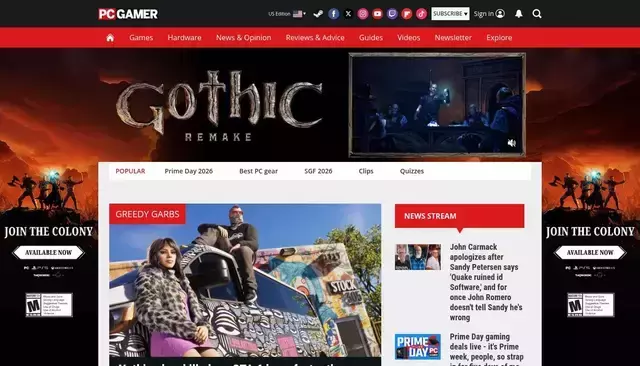Open the Reviews & Advice menu
Image resolution: width=640 pixels, height=366 pixels.
click(315, 38)
